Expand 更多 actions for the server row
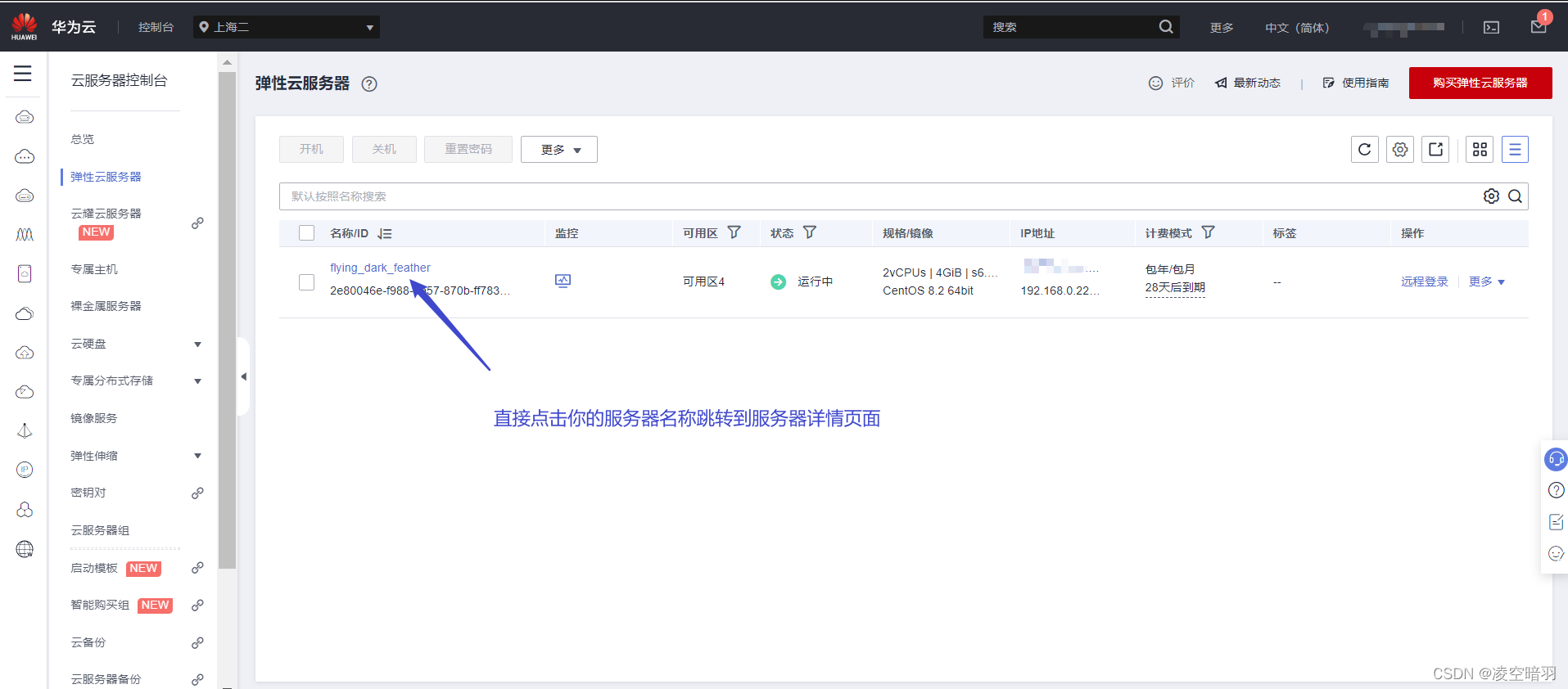1568x689 pixels. click(x=1486, y=281)
